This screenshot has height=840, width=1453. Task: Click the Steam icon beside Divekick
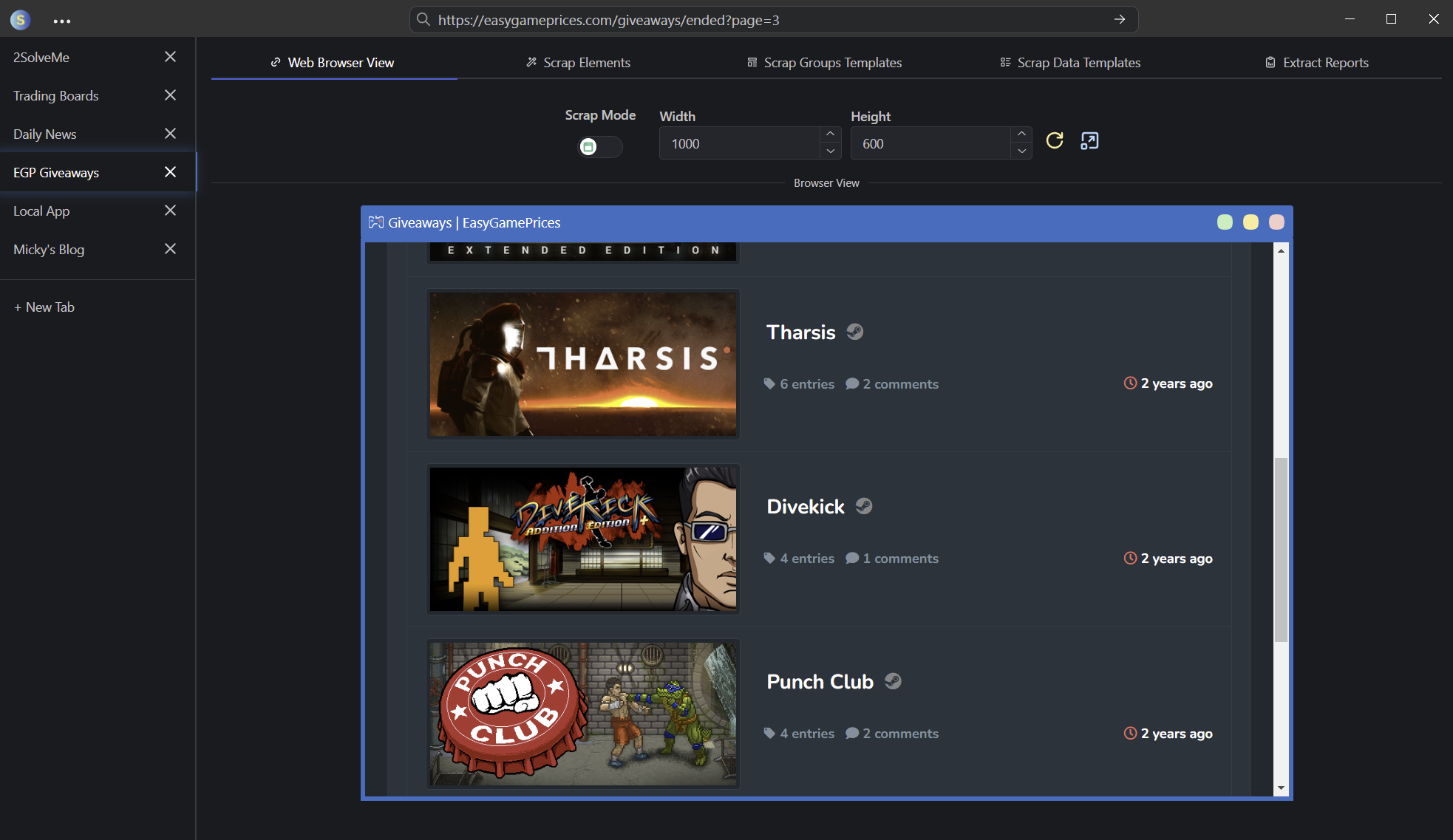coord(864,506)
